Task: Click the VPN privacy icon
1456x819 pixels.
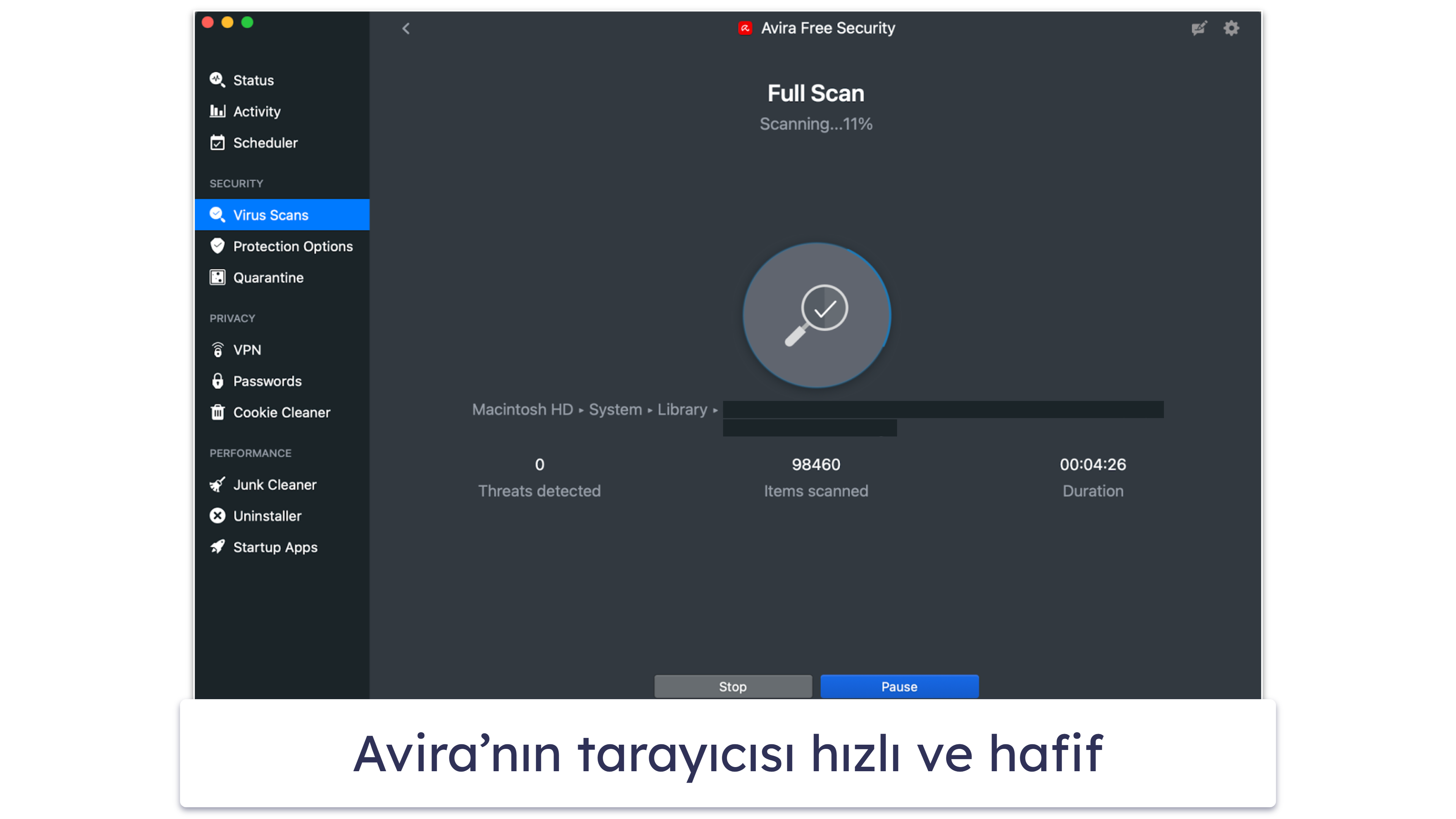Action: pyautogui.click(x=218, y=349)
